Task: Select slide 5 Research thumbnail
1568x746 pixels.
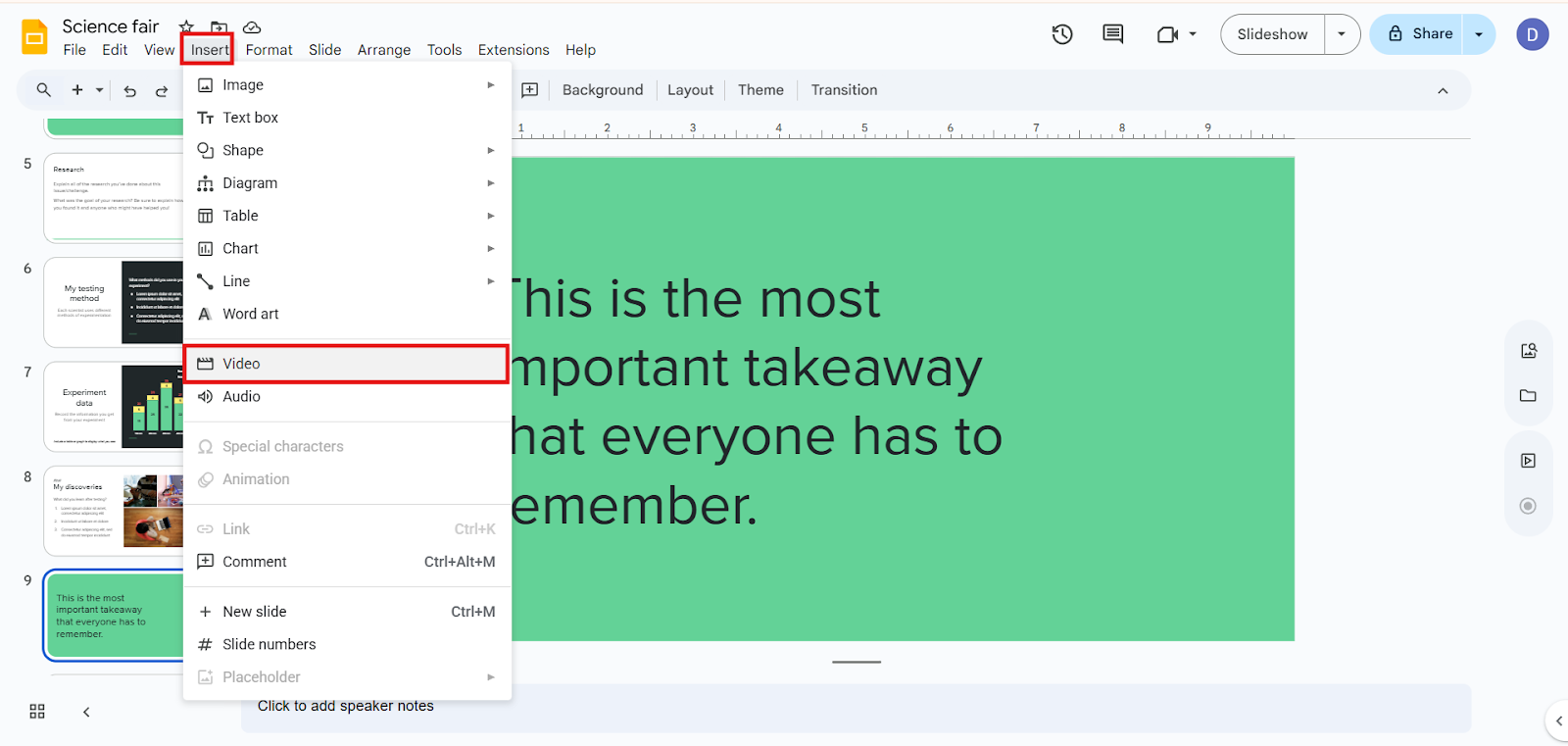Action: [x=114, y=197]
